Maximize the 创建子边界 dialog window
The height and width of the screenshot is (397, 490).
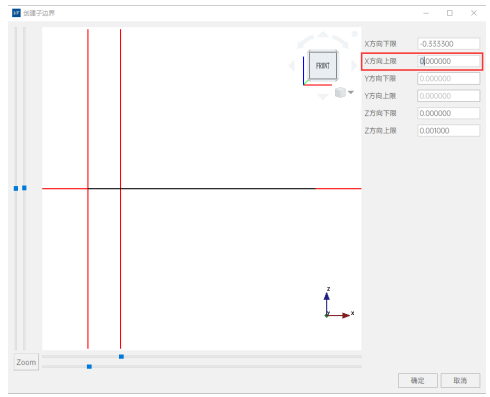click(450, 13)
